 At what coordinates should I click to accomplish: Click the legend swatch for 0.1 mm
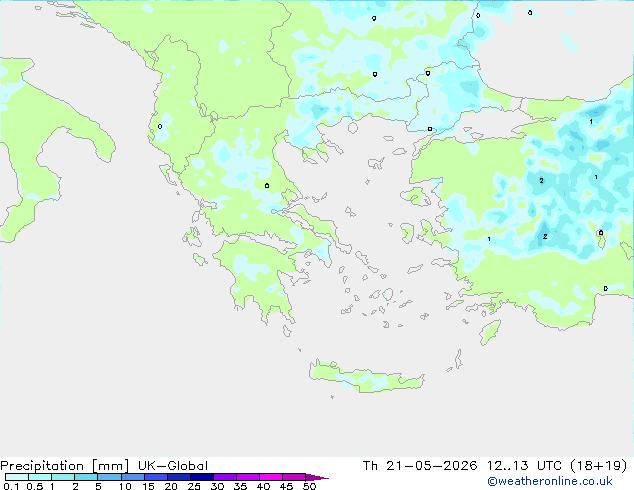tap(17, 477)
